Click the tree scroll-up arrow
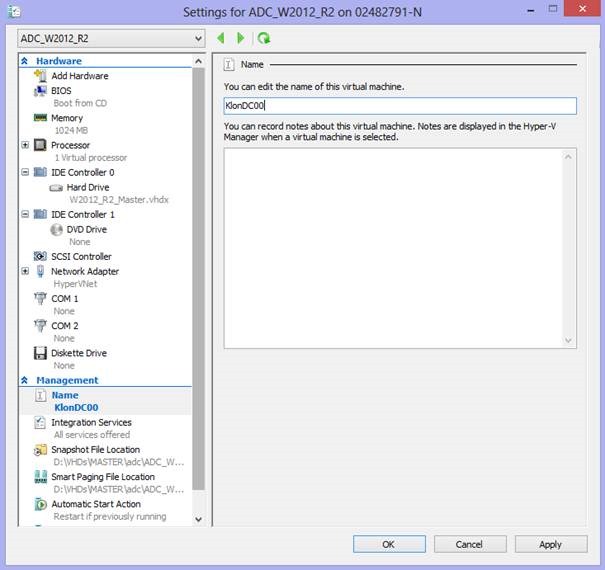The image size is (605, 570). tap(198, 61)
